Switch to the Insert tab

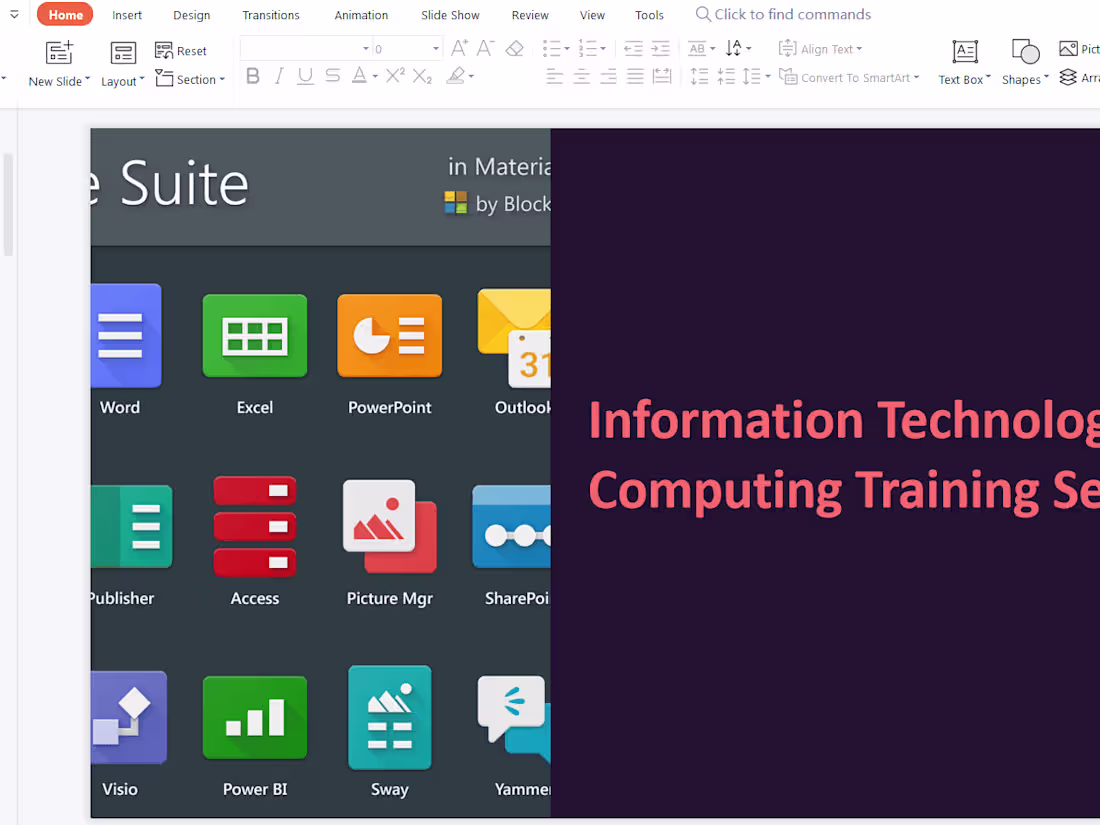coord(127,15)
